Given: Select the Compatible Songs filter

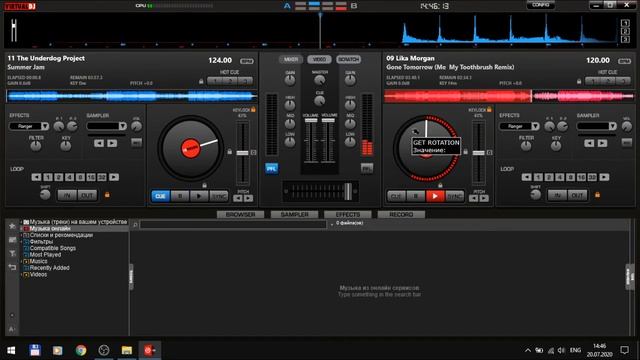Looking at the screenshot, I should [52, 248].
